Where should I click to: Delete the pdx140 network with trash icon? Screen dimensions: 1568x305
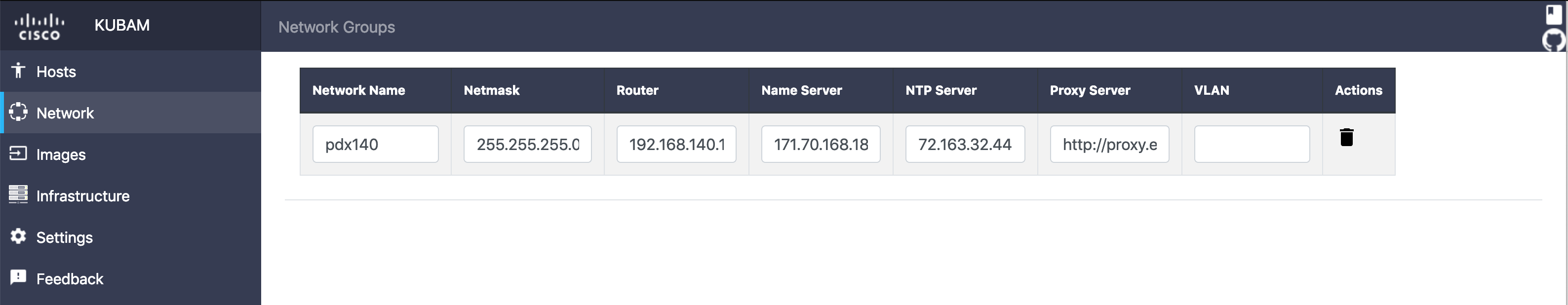tap(1346, 138)
